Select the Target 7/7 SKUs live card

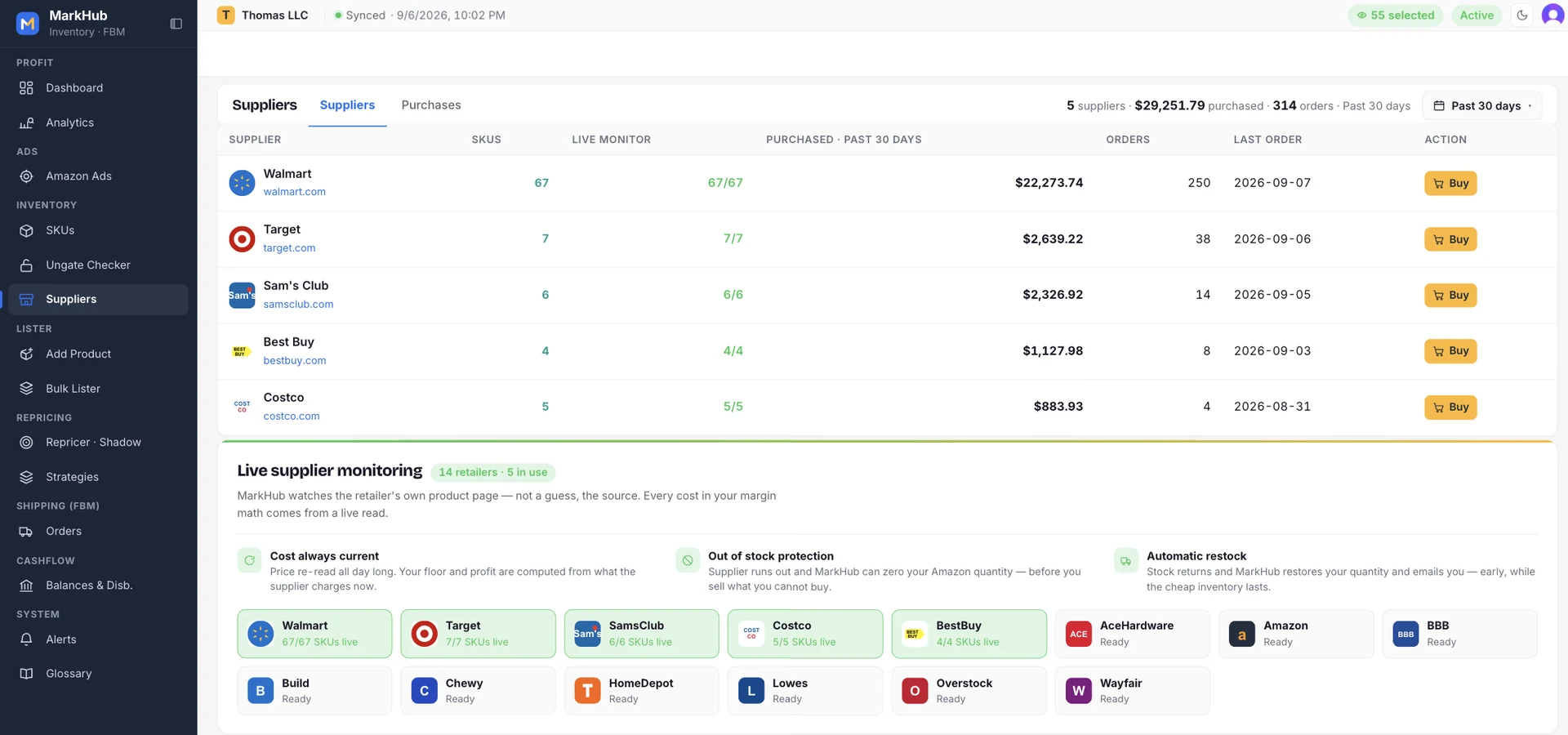478,634
